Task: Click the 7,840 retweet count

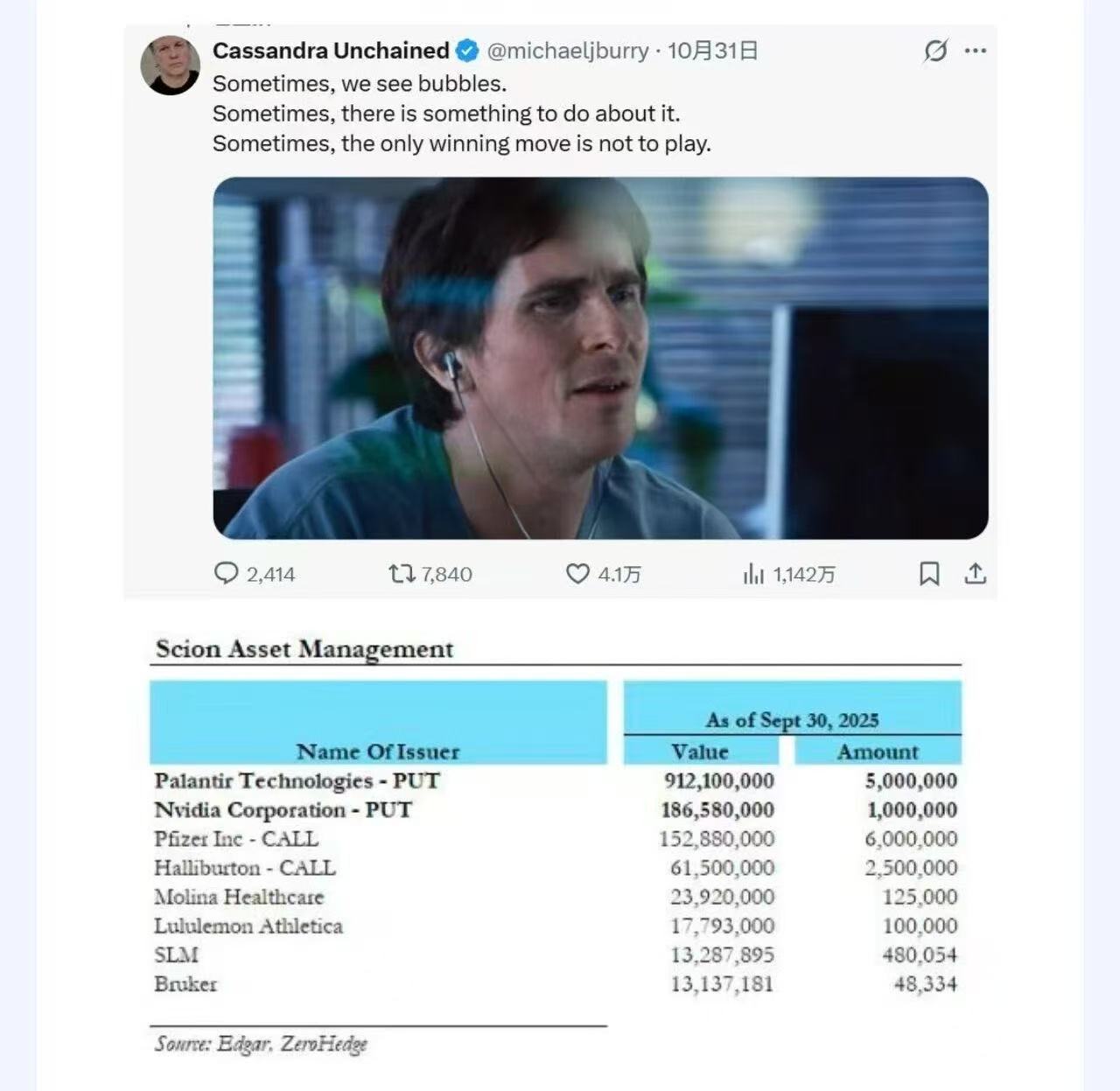Action: click(x=446, y=575)
